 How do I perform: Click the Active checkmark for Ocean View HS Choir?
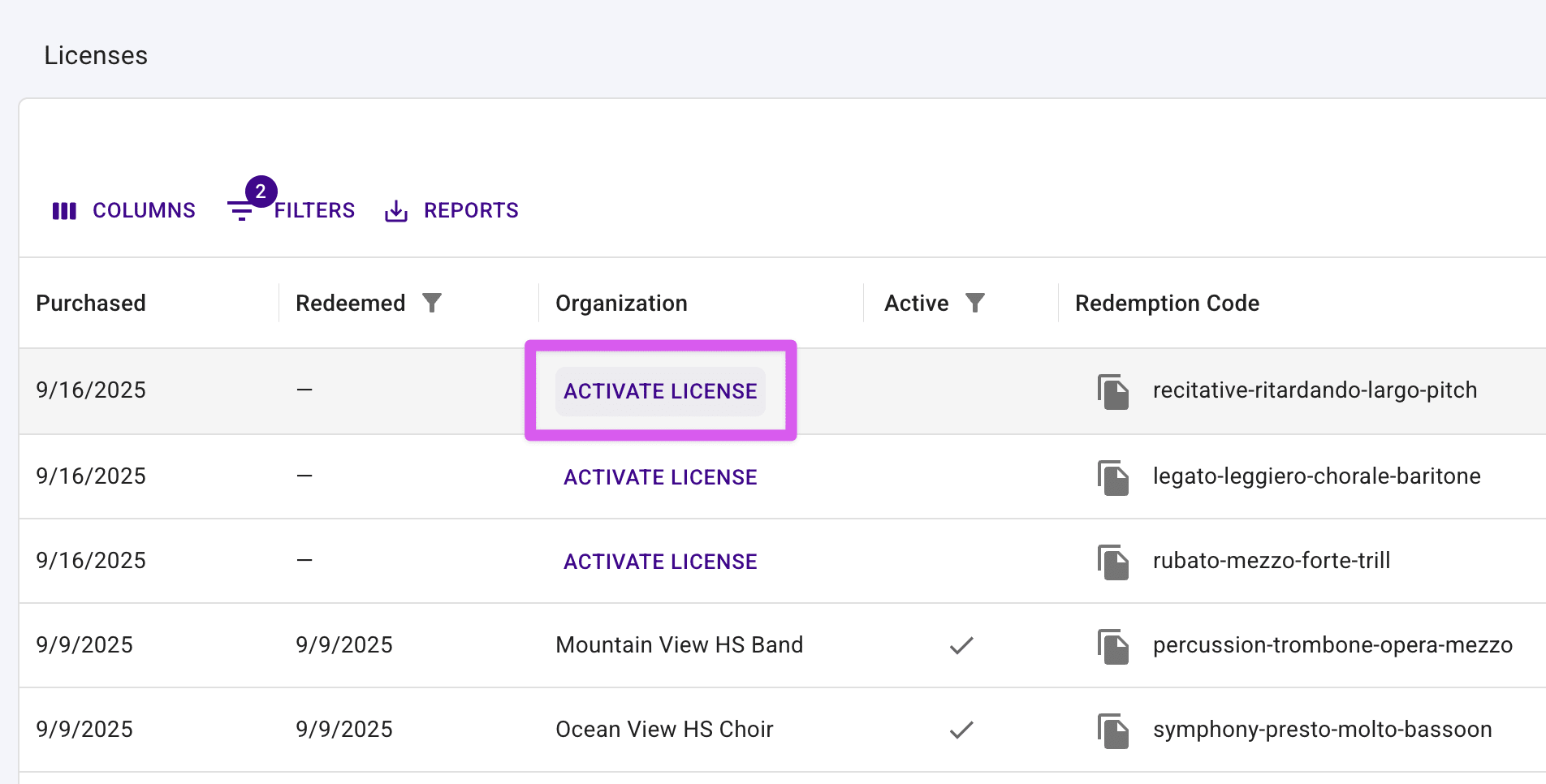[961, 730]
